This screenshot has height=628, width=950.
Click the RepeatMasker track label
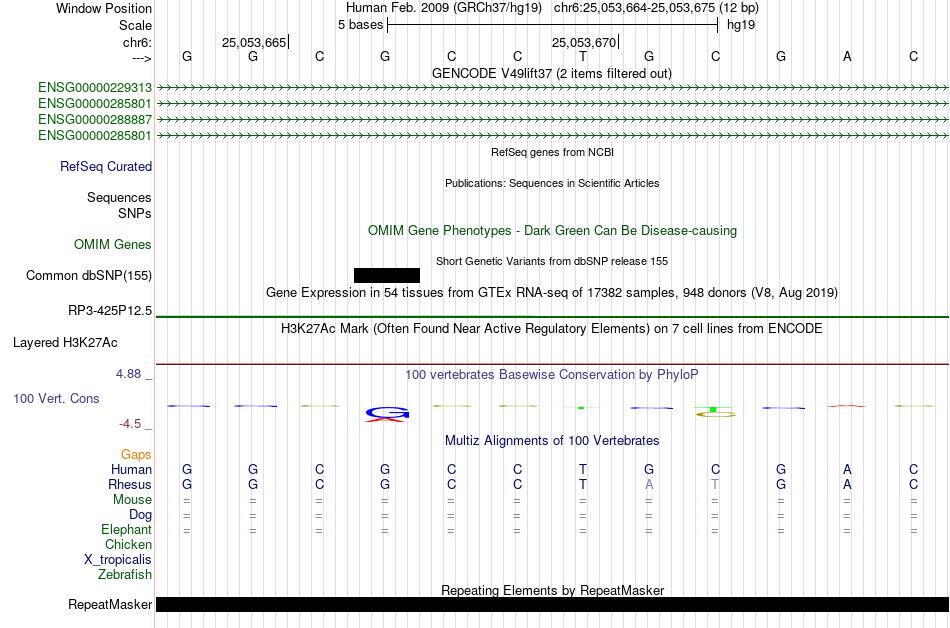click(x=110, y=604)
